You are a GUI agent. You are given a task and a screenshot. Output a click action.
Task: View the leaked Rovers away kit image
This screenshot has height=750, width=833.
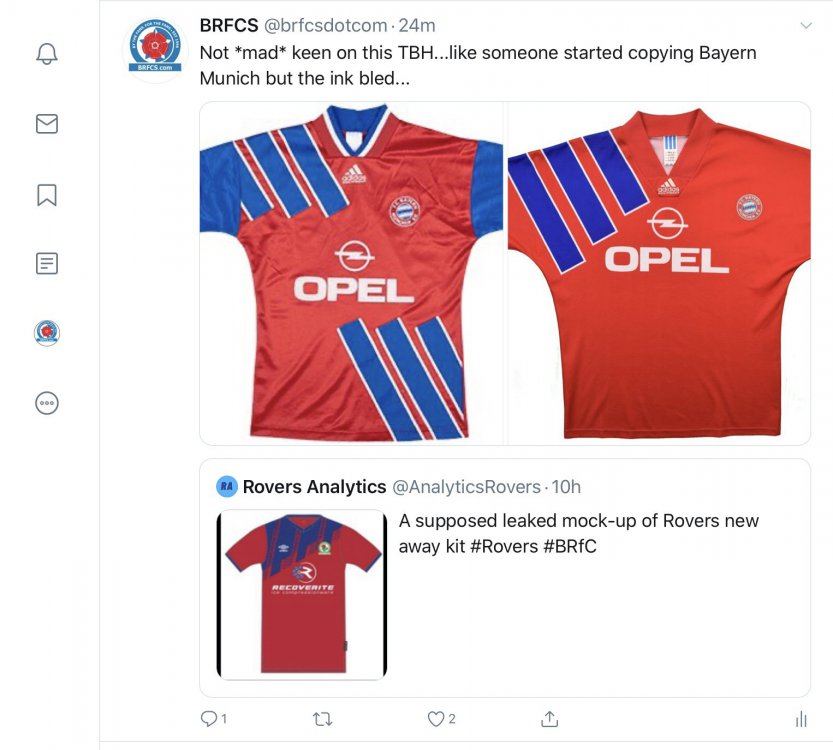(x=302, y=595)
